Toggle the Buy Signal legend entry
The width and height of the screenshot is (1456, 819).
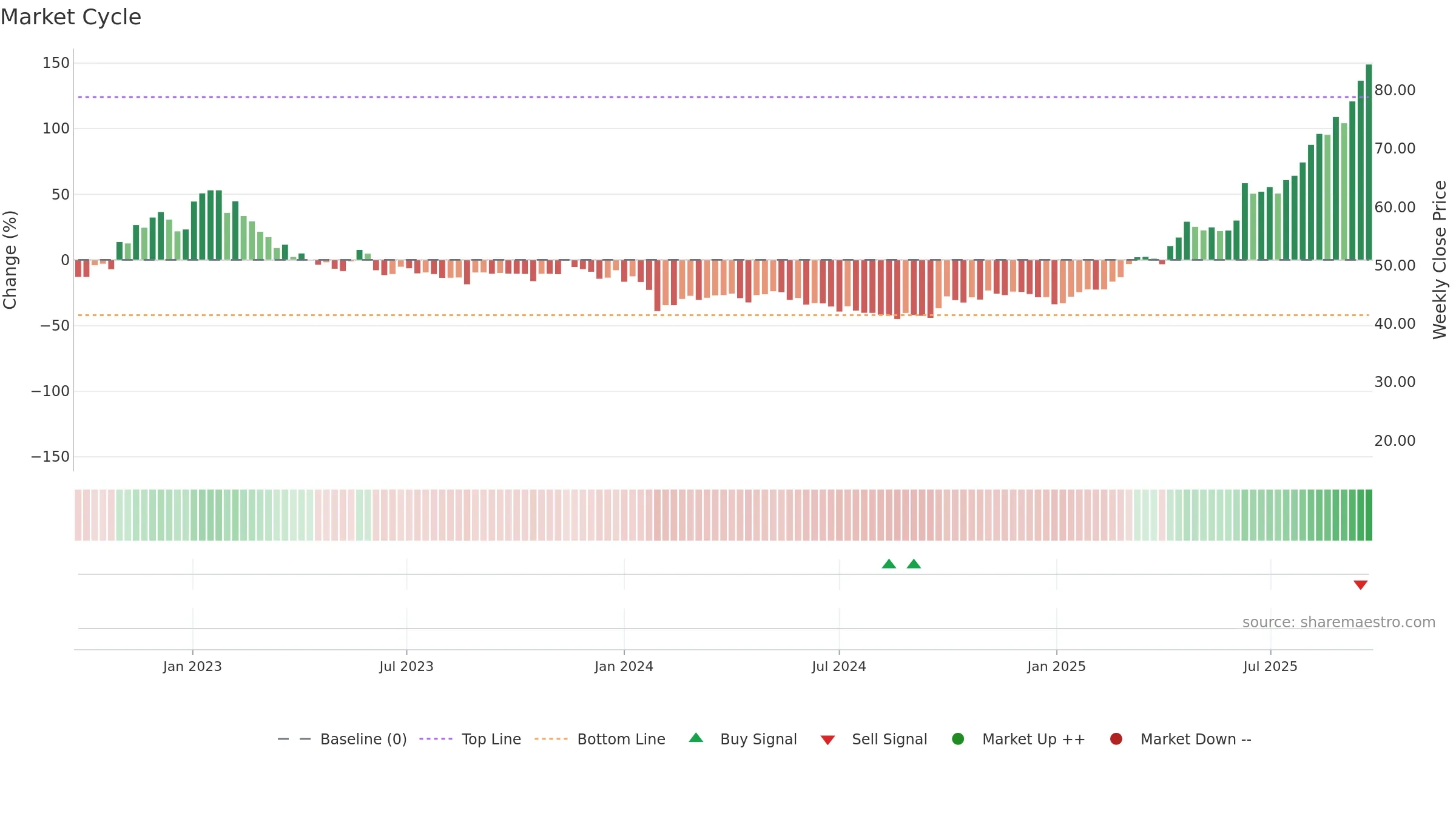pos(743,739)
